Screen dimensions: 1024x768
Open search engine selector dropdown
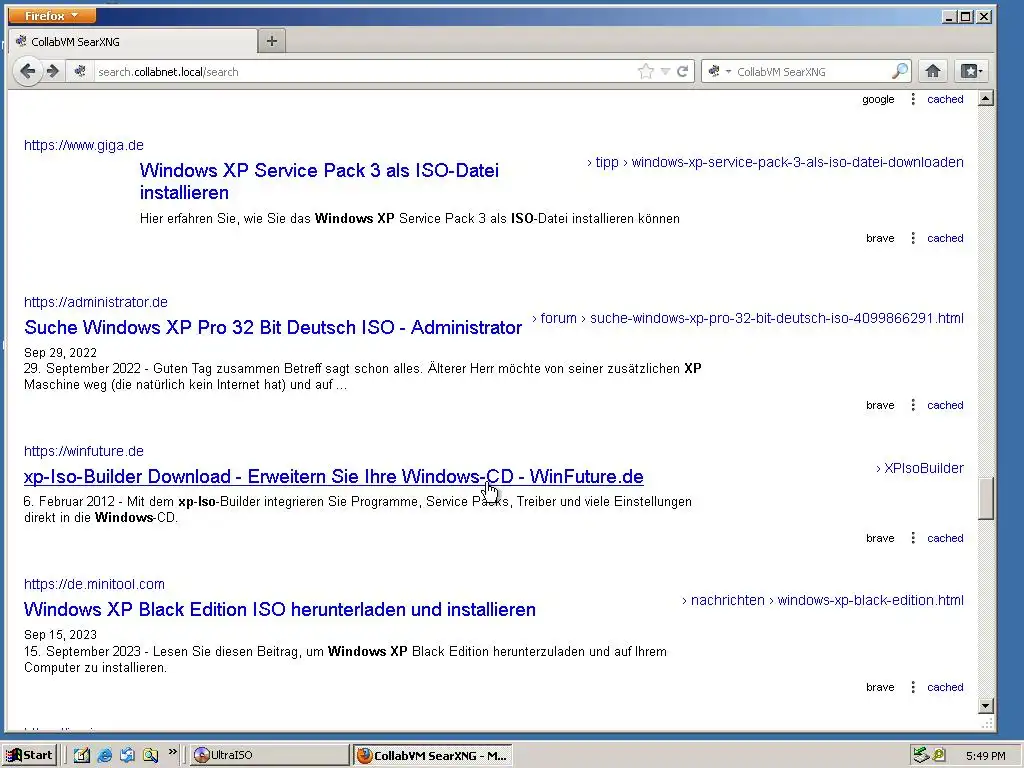click(719, 71)
